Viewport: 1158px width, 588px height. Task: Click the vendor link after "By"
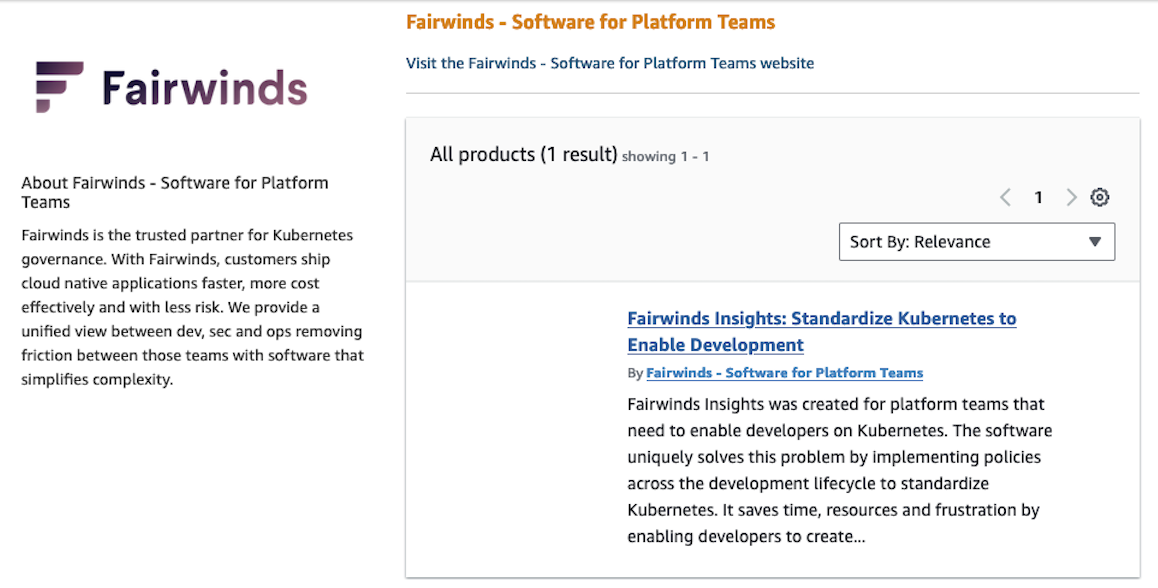784,373
